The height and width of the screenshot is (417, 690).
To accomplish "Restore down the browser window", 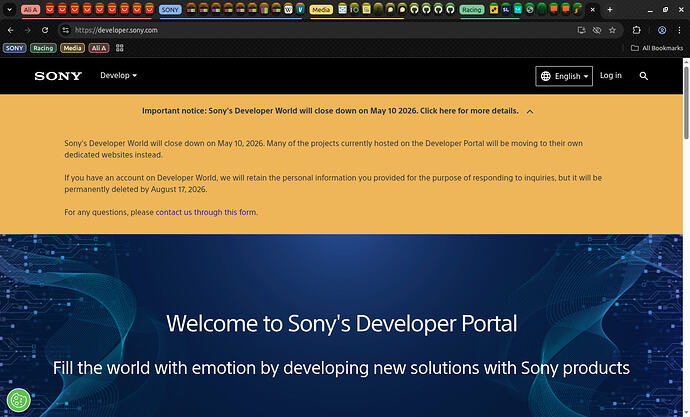I will pos(665,9).
